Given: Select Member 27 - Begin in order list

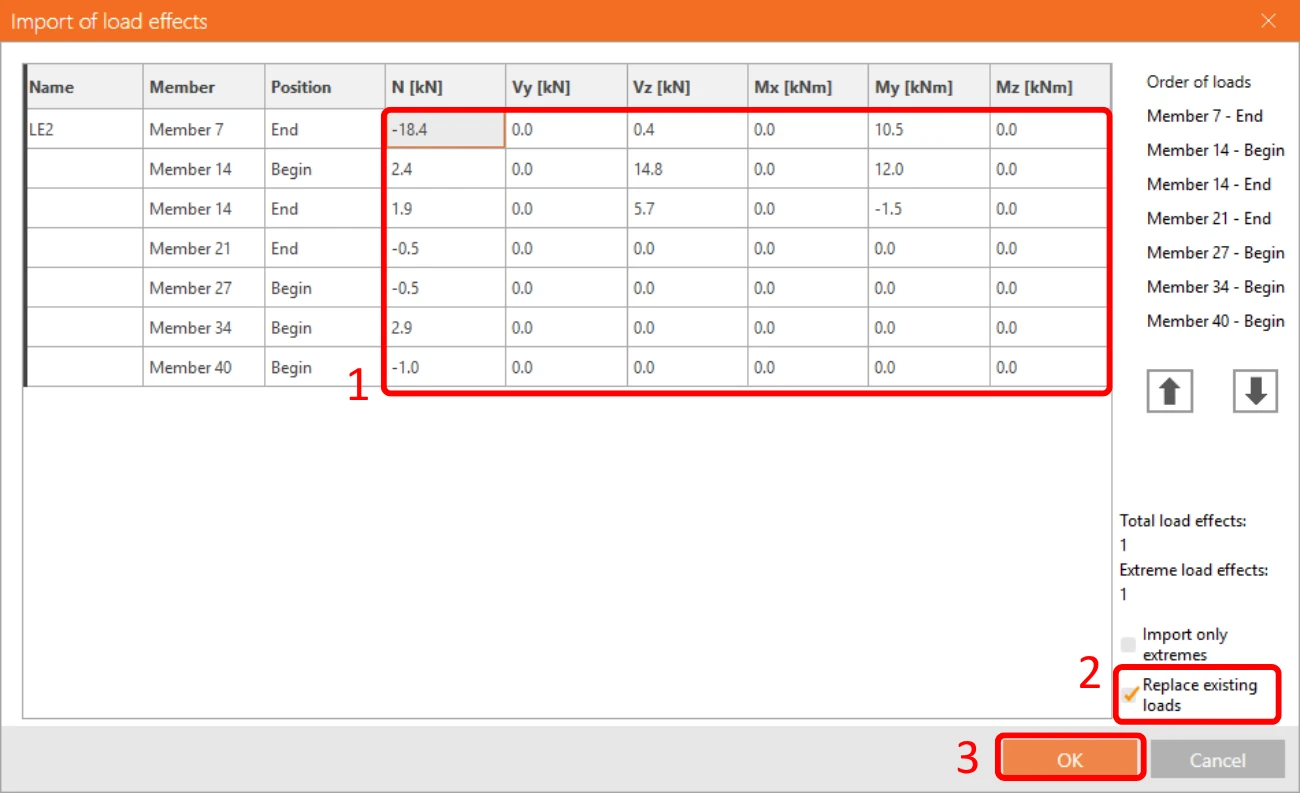Looking at the screenshot, I should pos(1215,253).
